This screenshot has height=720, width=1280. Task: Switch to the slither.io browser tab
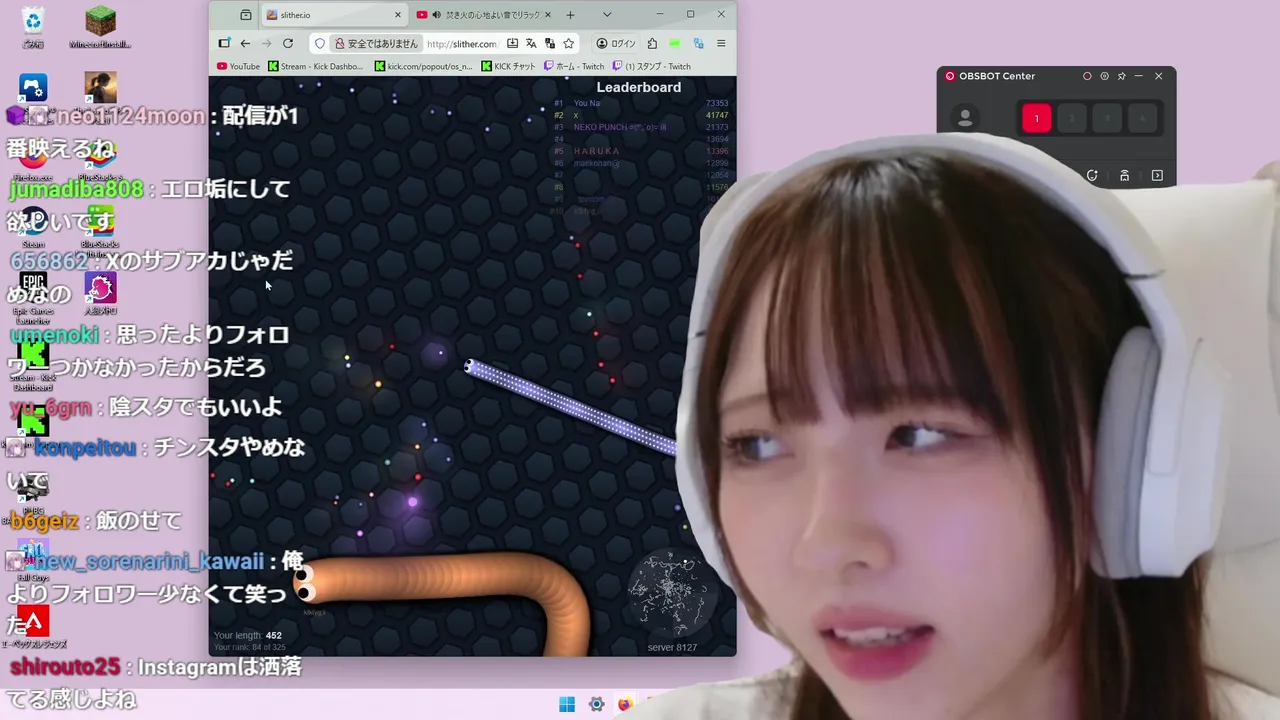pyautogui.click(x=334, y=15)
